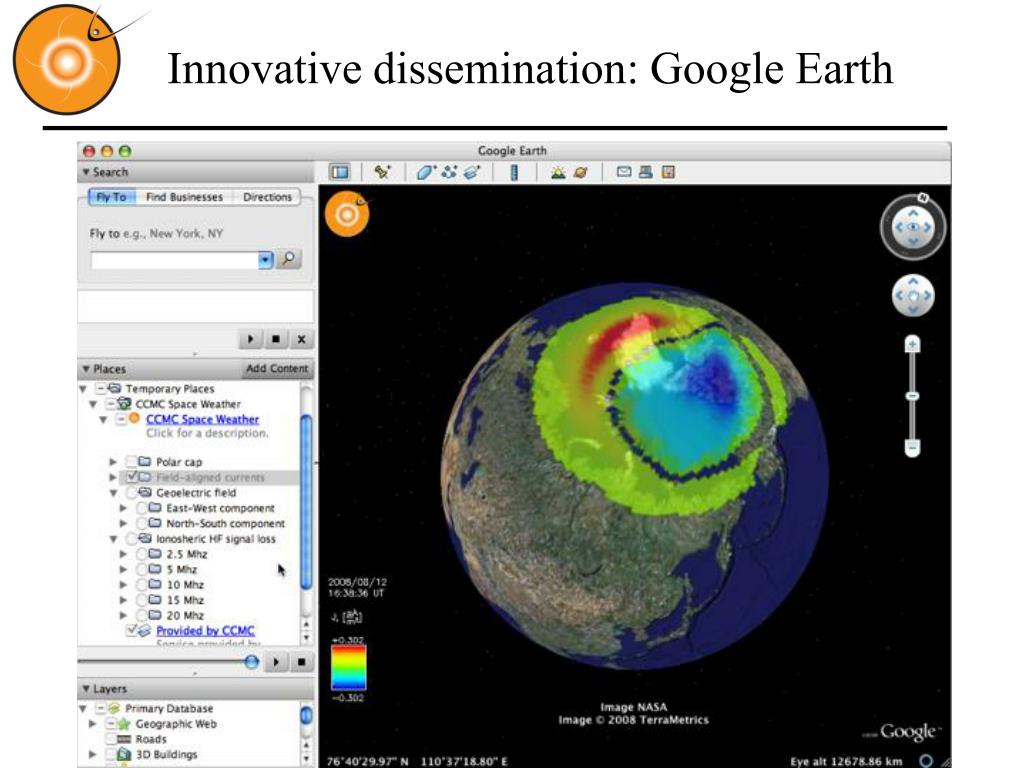
Task: Expand the 15 Mhz tree item
Action: pyautogui.click(x=123, y=600)
